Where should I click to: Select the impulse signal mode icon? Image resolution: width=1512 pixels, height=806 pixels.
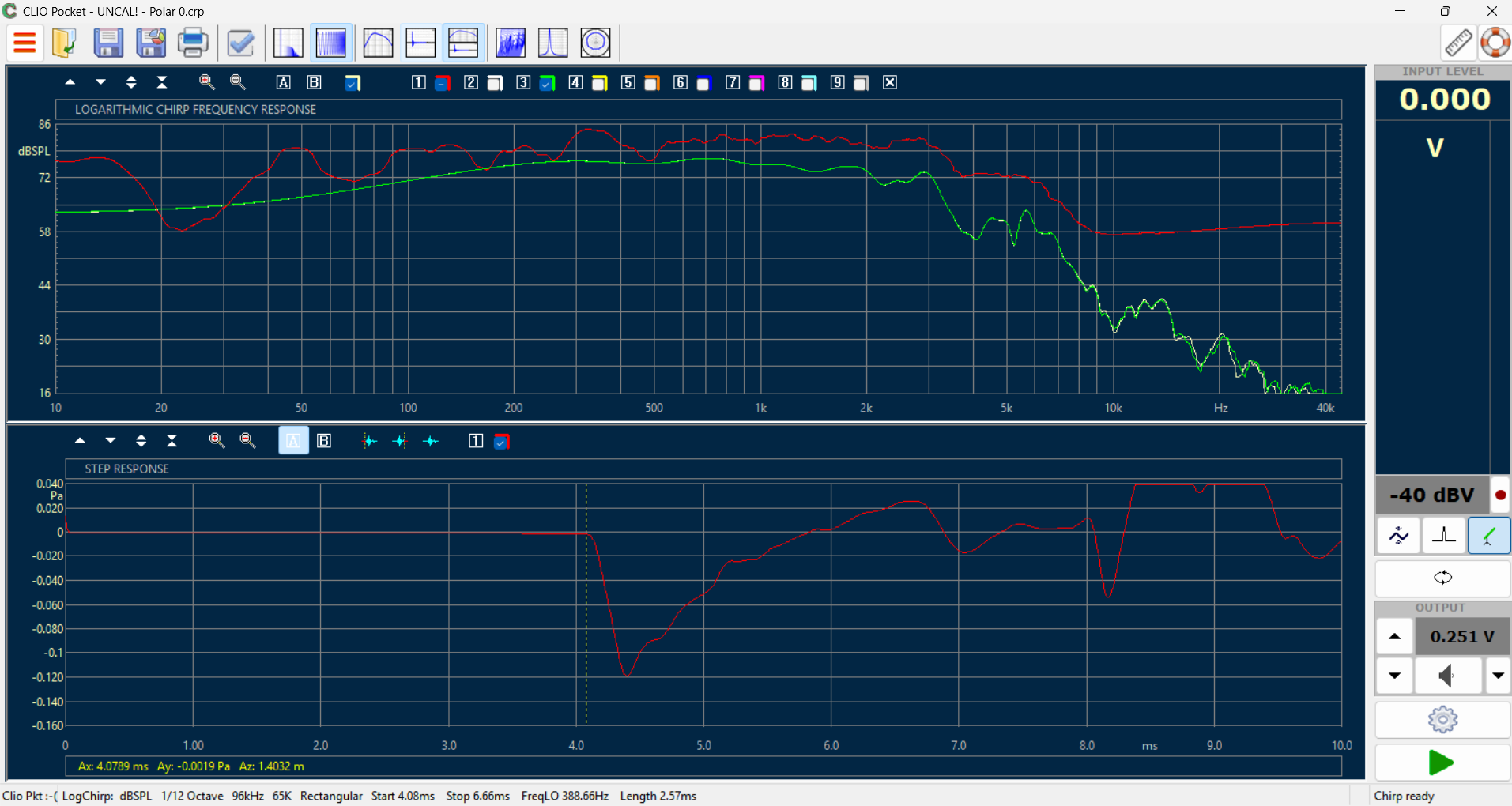[1444, 536]
